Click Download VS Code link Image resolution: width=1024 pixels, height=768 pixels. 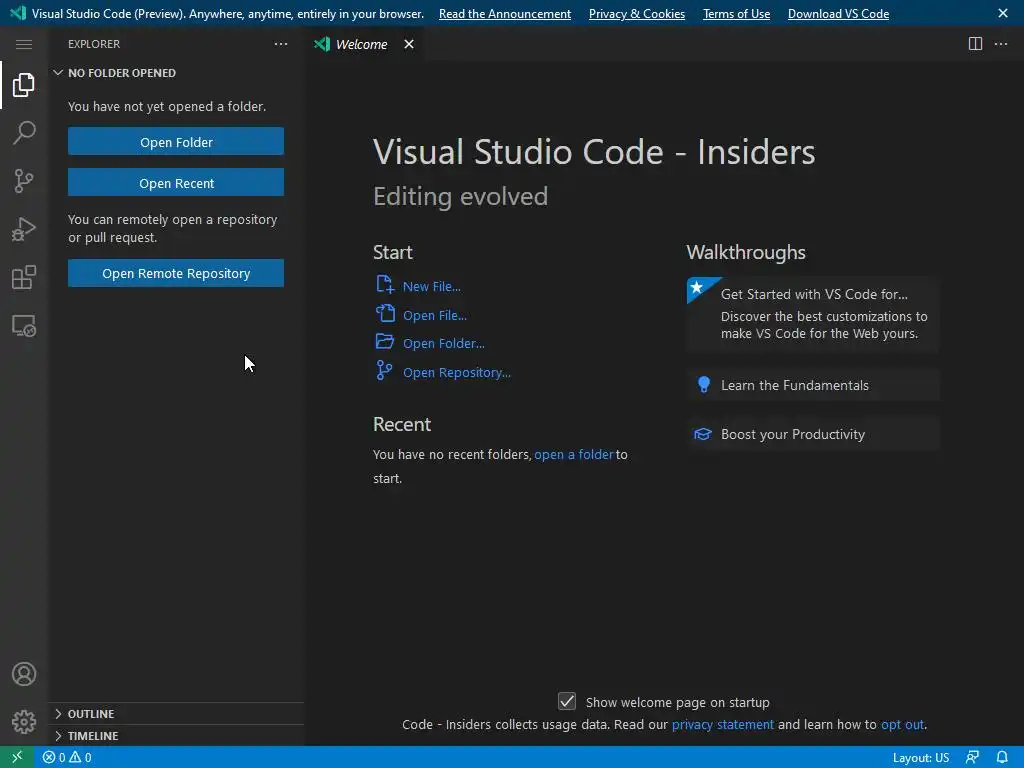coord(838,14)
